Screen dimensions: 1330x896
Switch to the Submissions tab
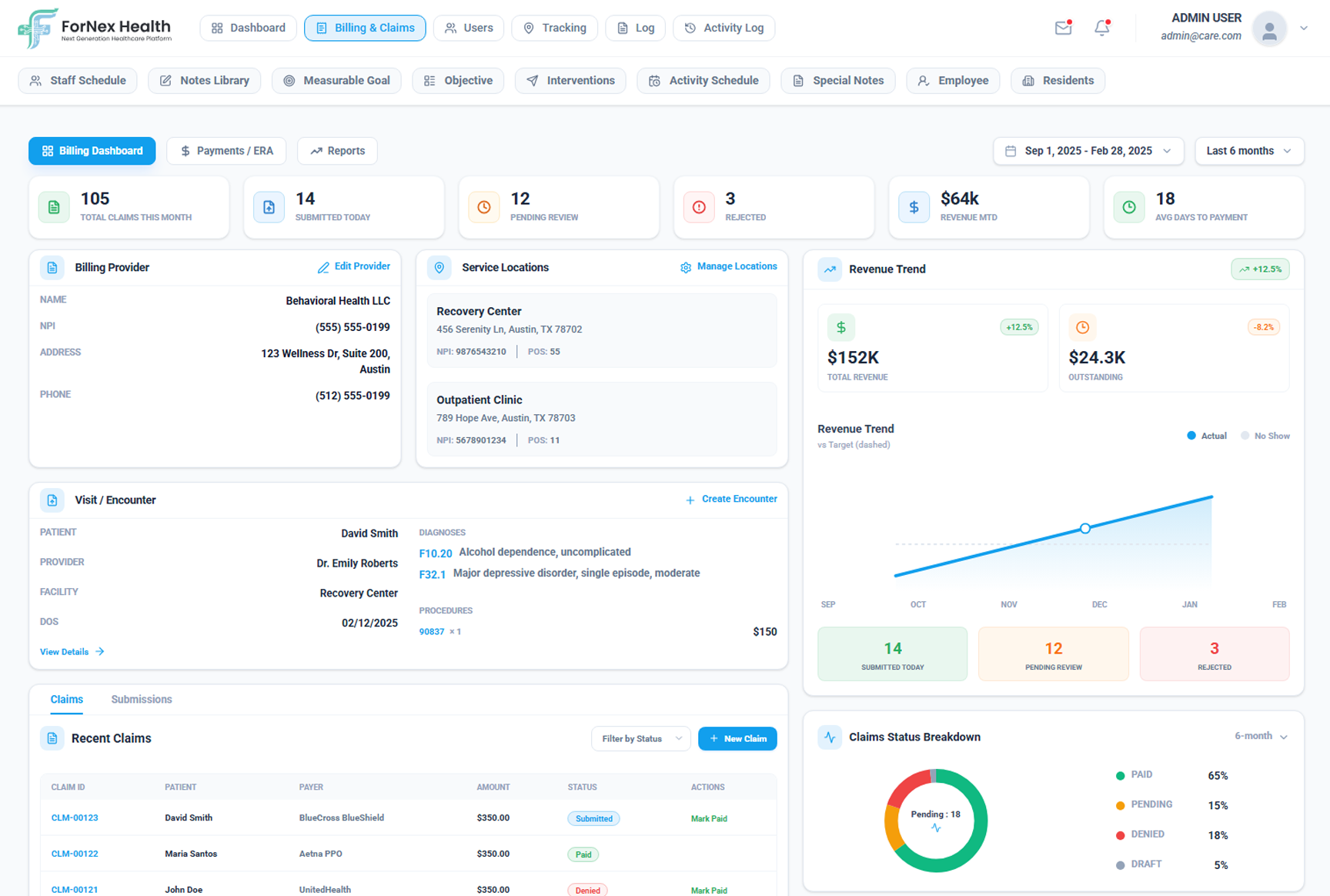pos(141,699)
